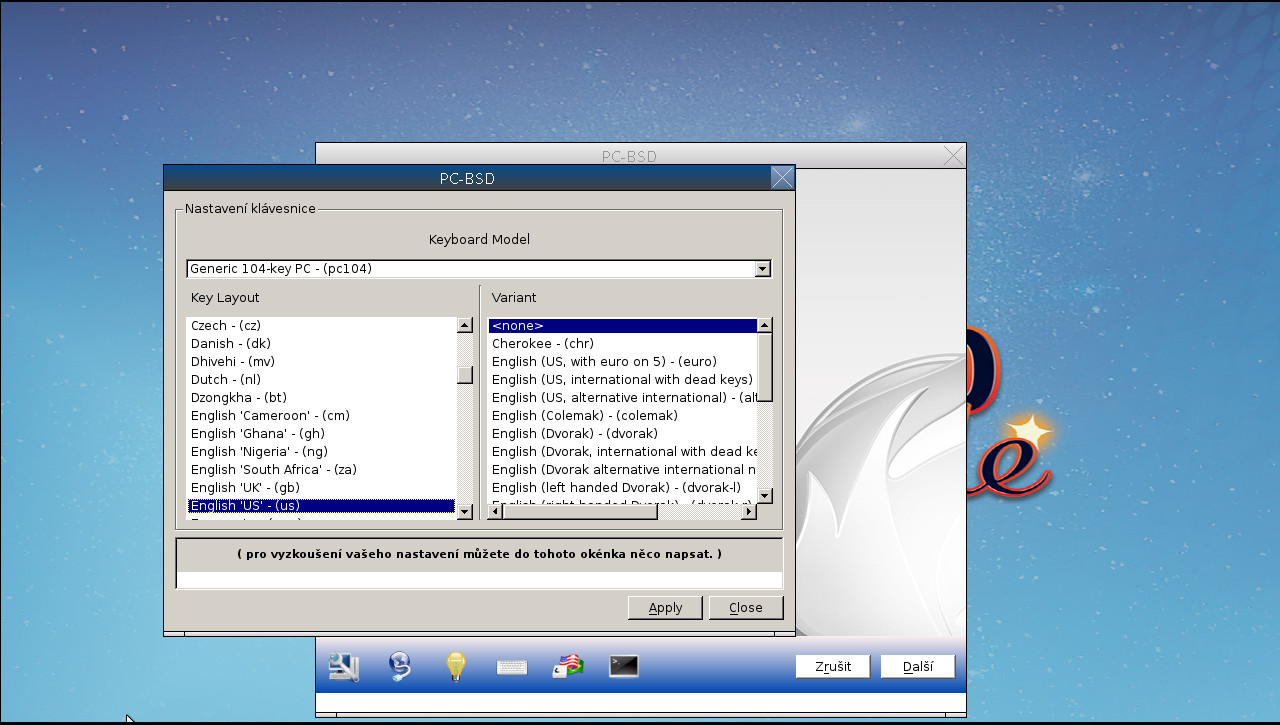Viewport: 1280px width, 725px height.
Task: Click the language flags localization icon
Action: pos(567,666)
